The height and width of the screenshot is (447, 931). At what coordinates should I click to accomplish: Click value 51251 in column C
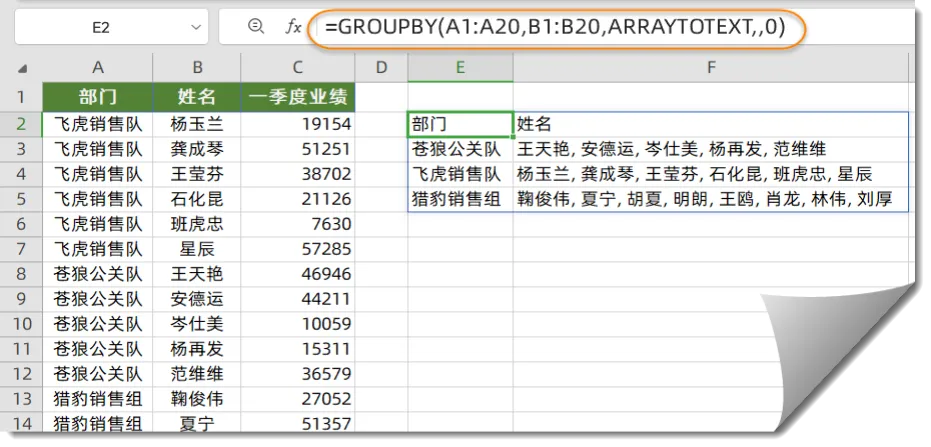(x=298, y=149)
